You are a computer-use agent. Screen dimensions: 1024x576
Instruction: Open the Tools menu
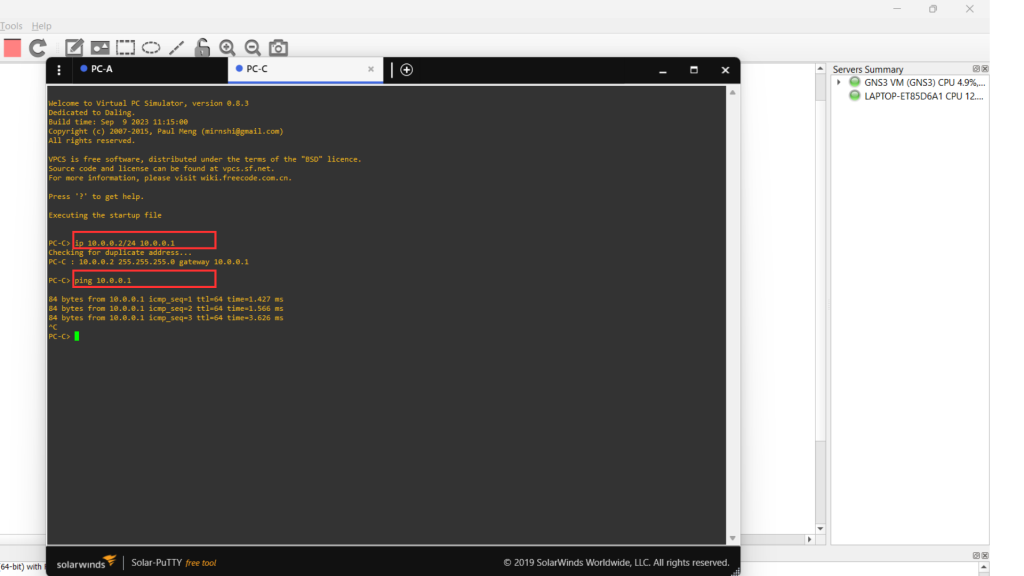point(11,26)
